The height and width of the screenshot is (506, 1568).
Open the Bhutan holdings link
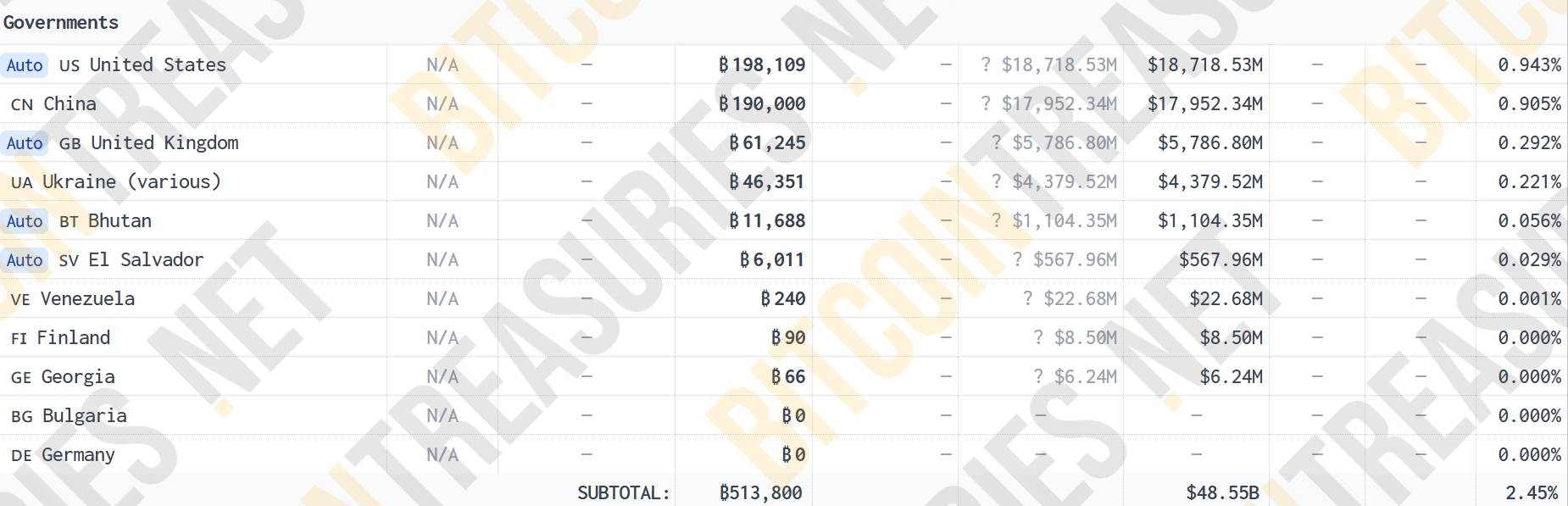point(120,221)
